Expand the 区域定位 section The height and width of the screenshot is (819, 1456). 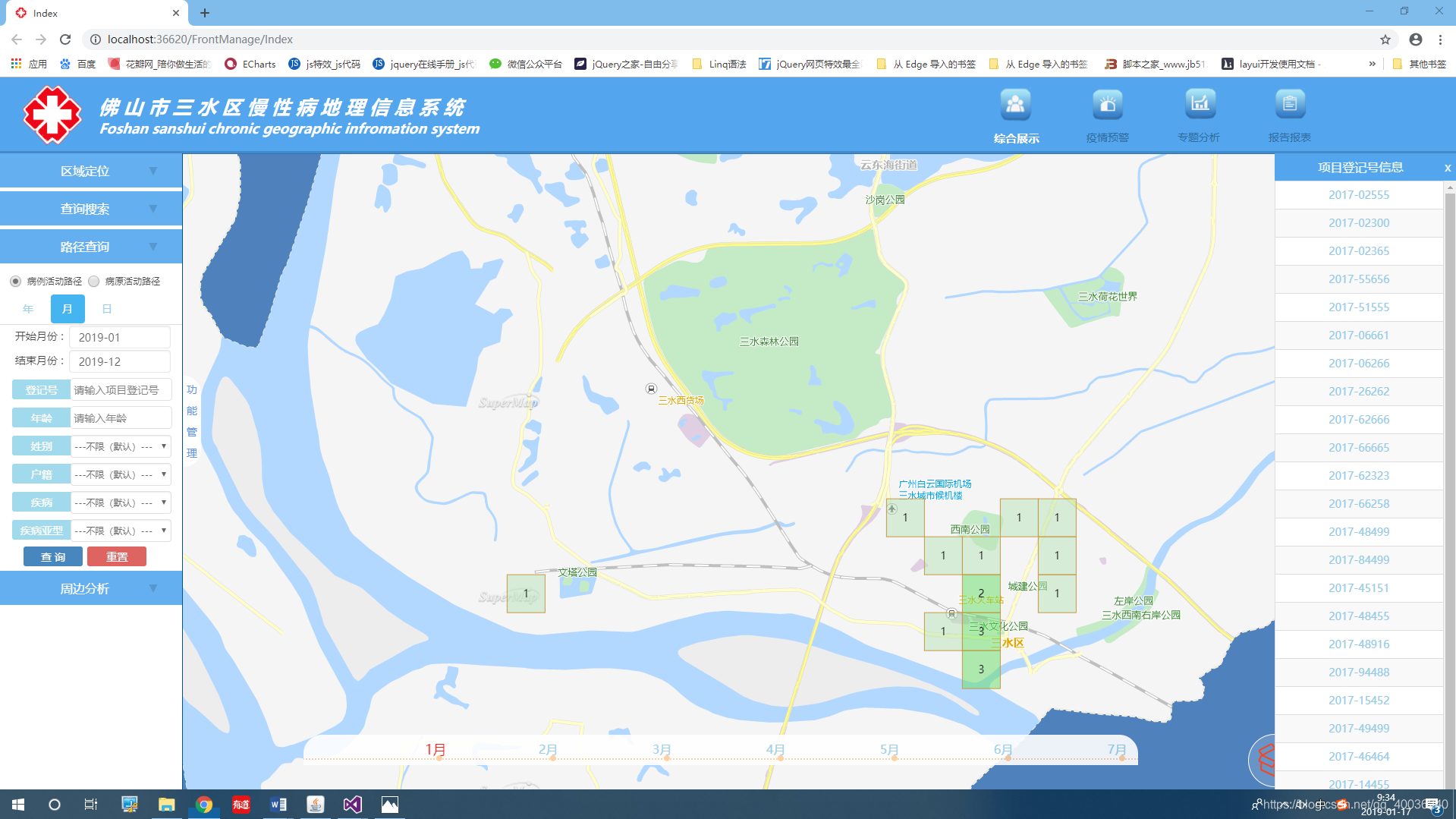point(91,171)
